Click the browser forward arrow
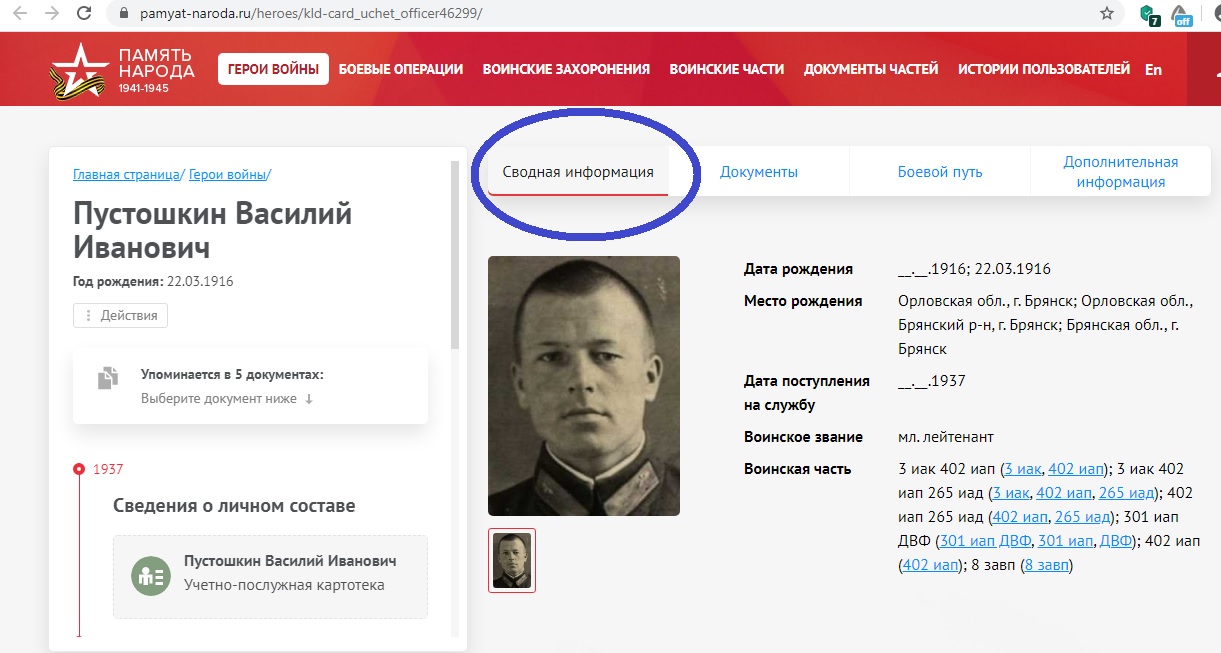The width and height of the screenshot is (1221, 653). pyautogui.click(x=52, y=14)
